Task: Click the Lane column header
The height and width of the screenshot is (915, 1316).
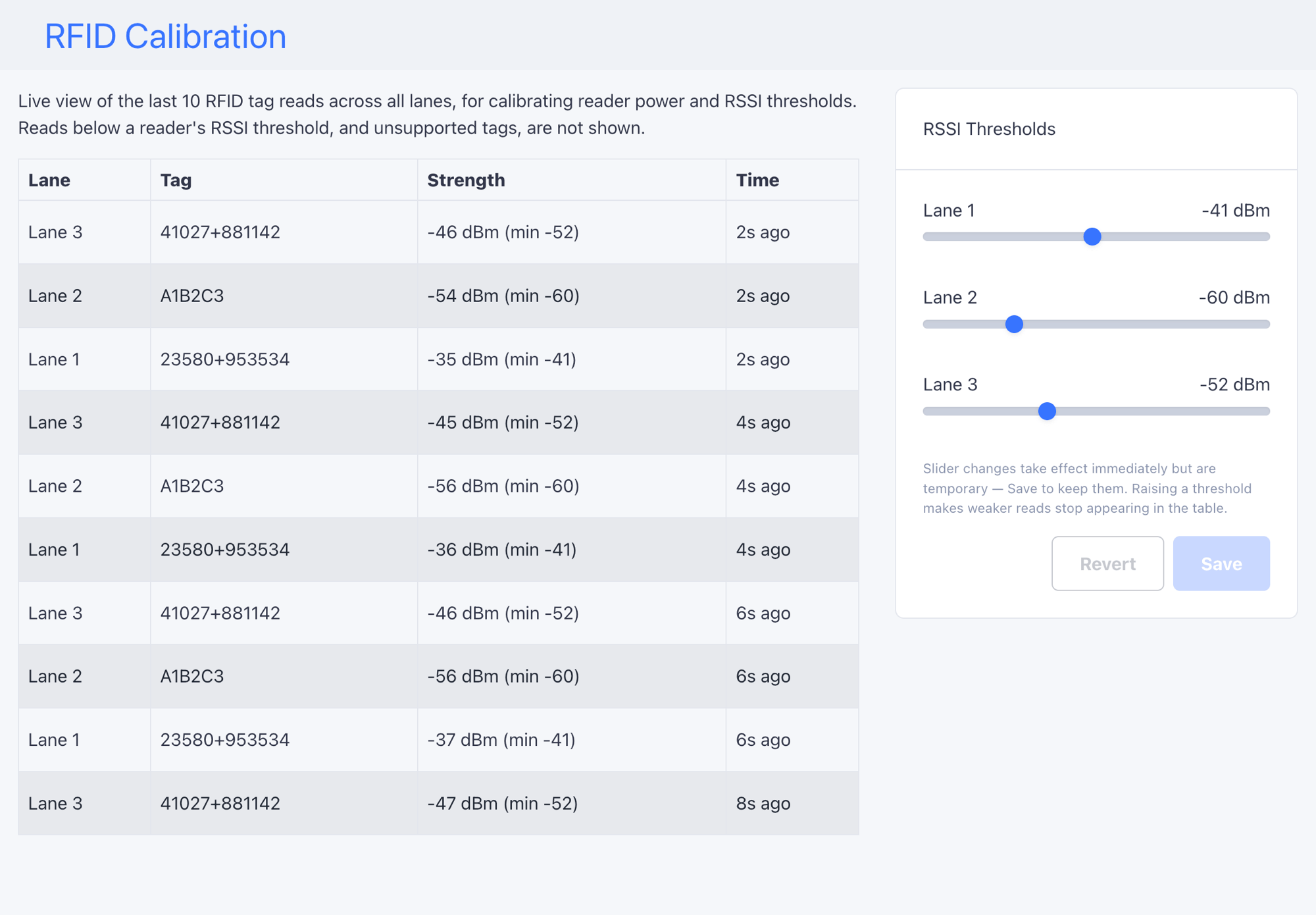Action: click(84, 180)
